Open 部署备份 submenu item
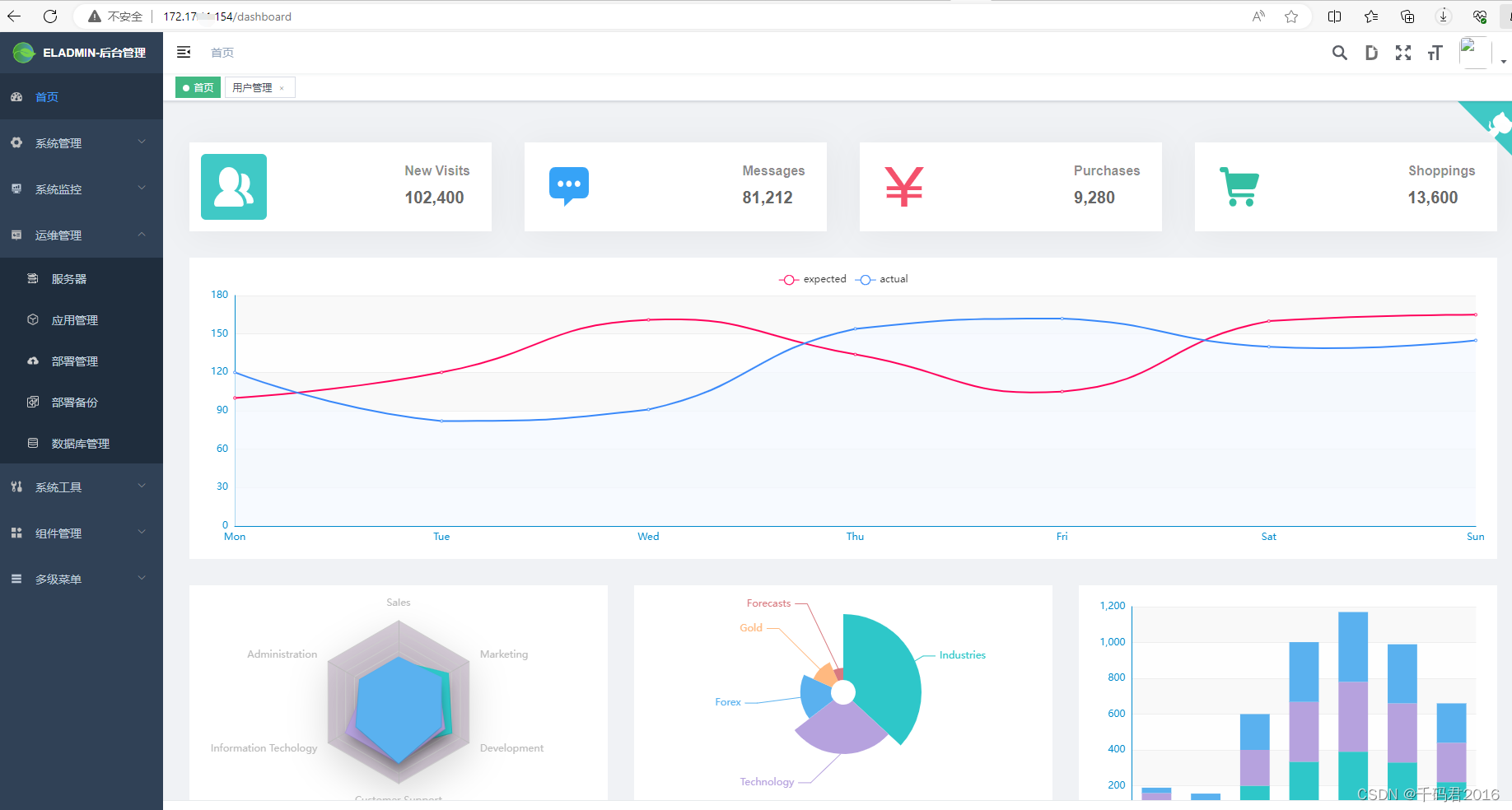The image size is (1512, 810). pos(82,403)
